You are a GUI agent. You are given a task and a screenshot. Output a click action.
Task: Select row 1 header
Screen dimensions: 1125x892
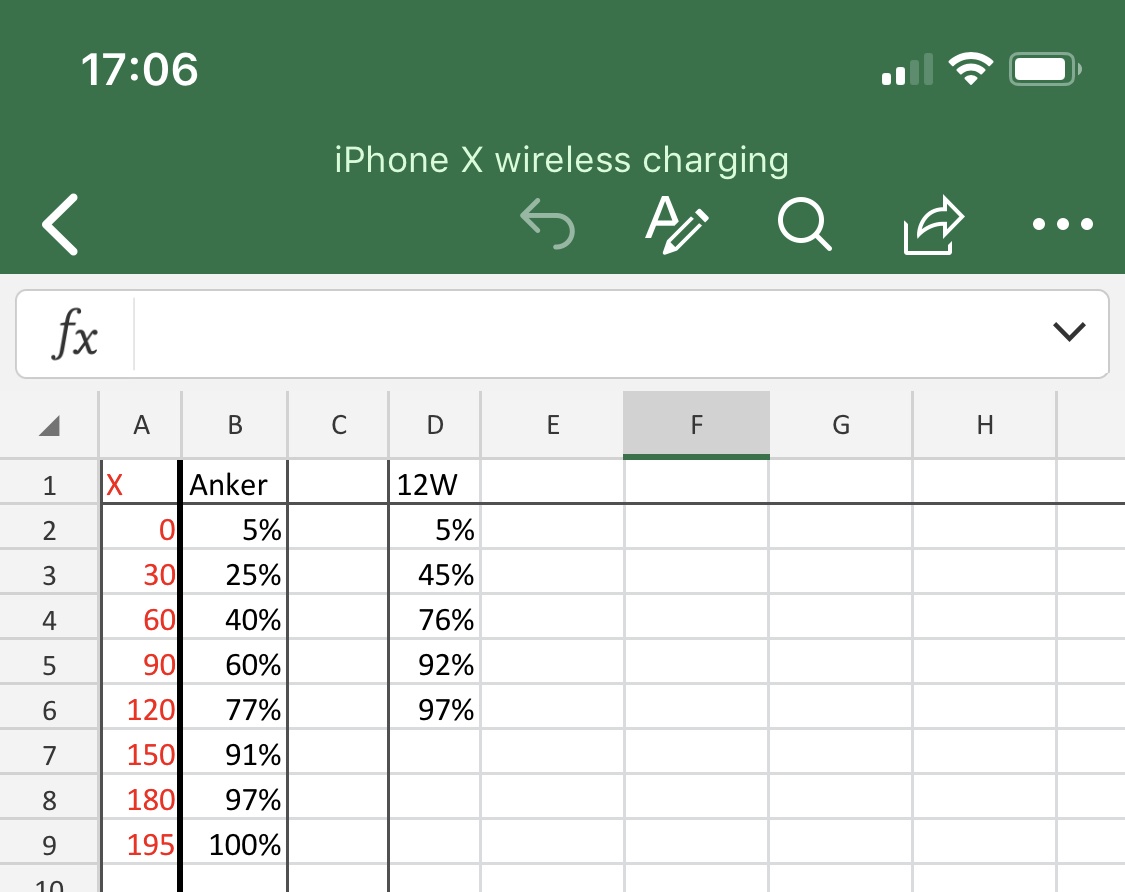coord(49,486)
